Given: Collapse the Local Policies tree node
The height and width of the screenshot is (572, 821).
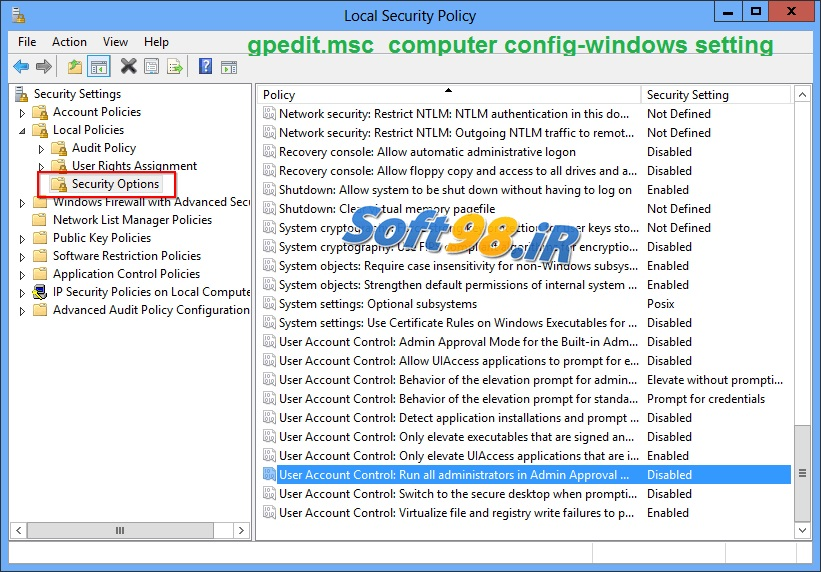Looking at the screenshot, I should point(23,131).
